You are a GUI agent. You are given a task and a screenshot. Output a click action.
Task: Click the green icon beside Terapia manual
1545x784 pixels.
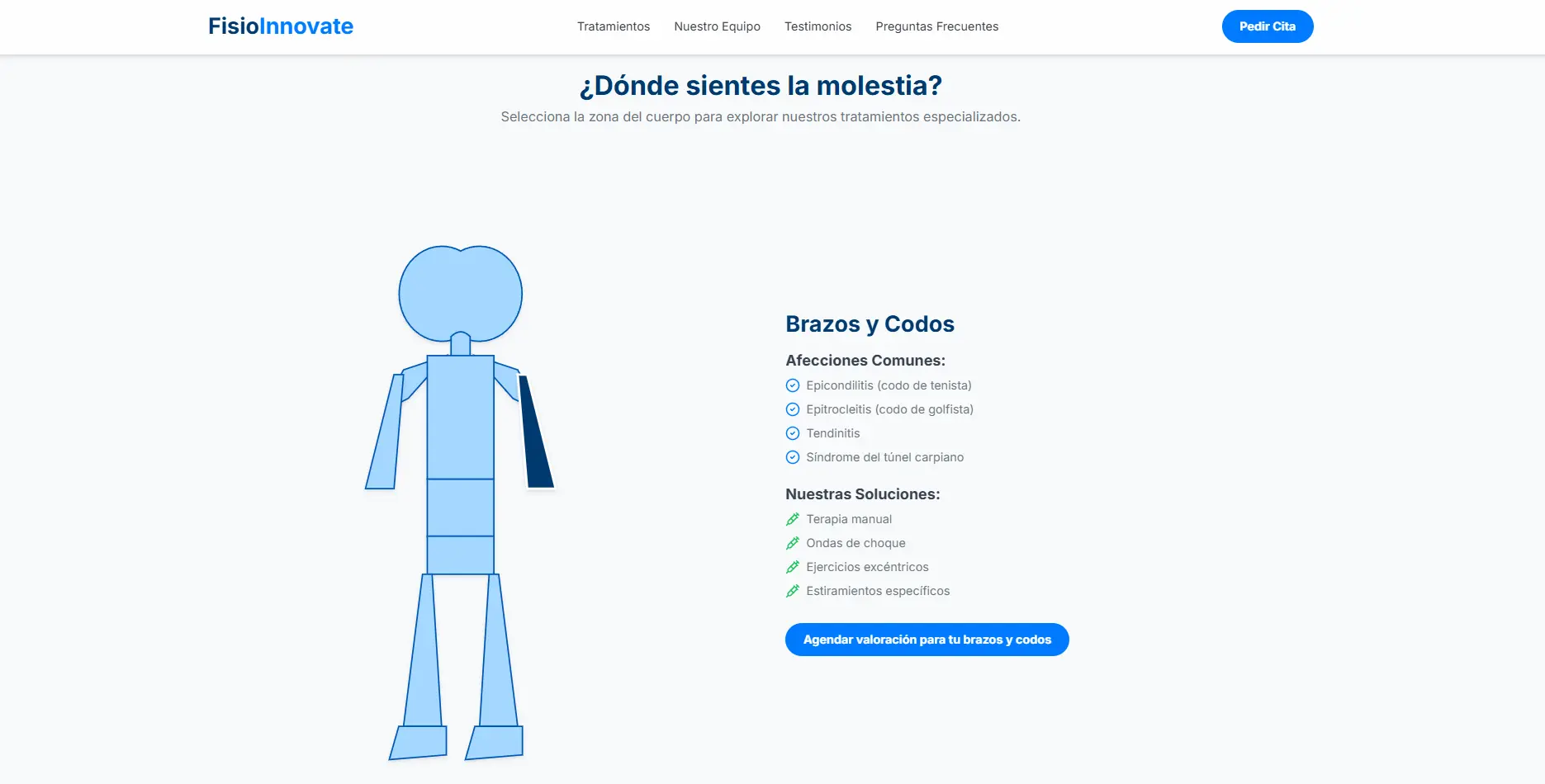(x=793, y=519)
